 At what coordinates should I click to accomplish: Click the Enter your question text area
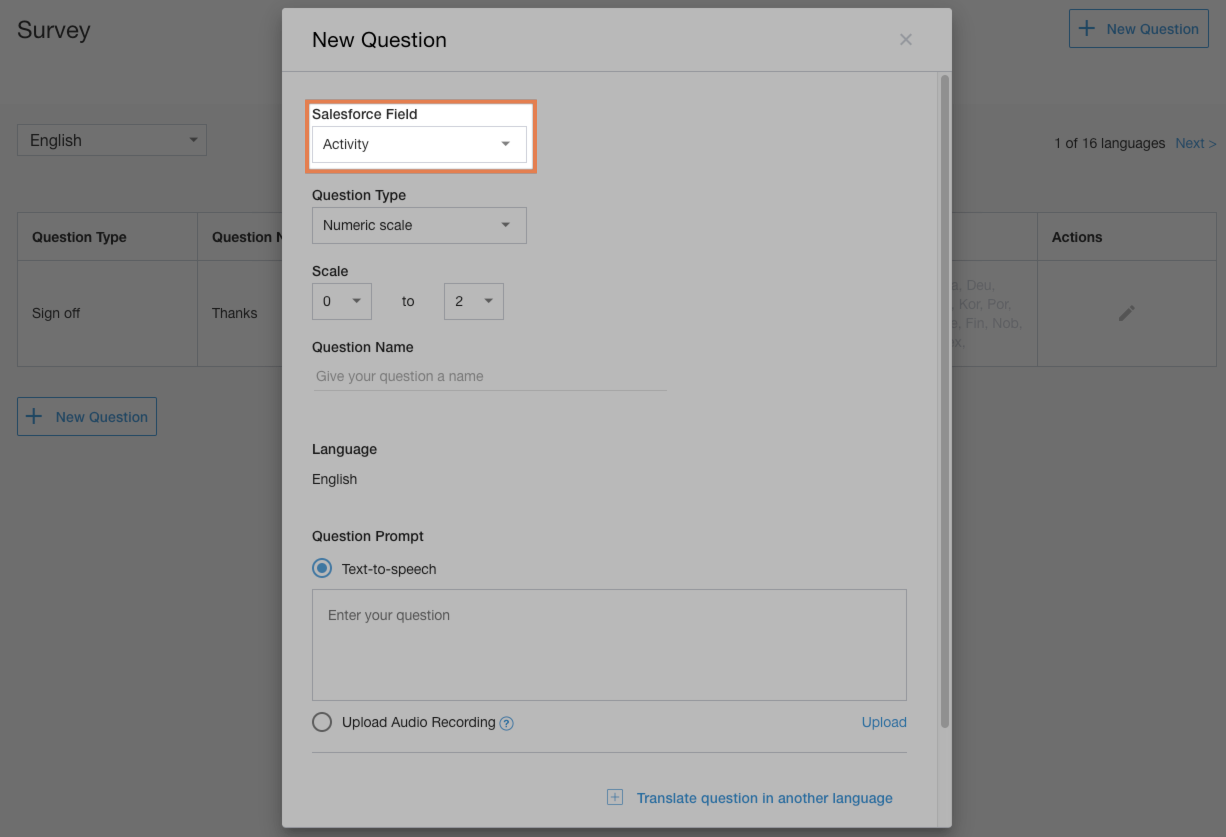tap(609, 645)
